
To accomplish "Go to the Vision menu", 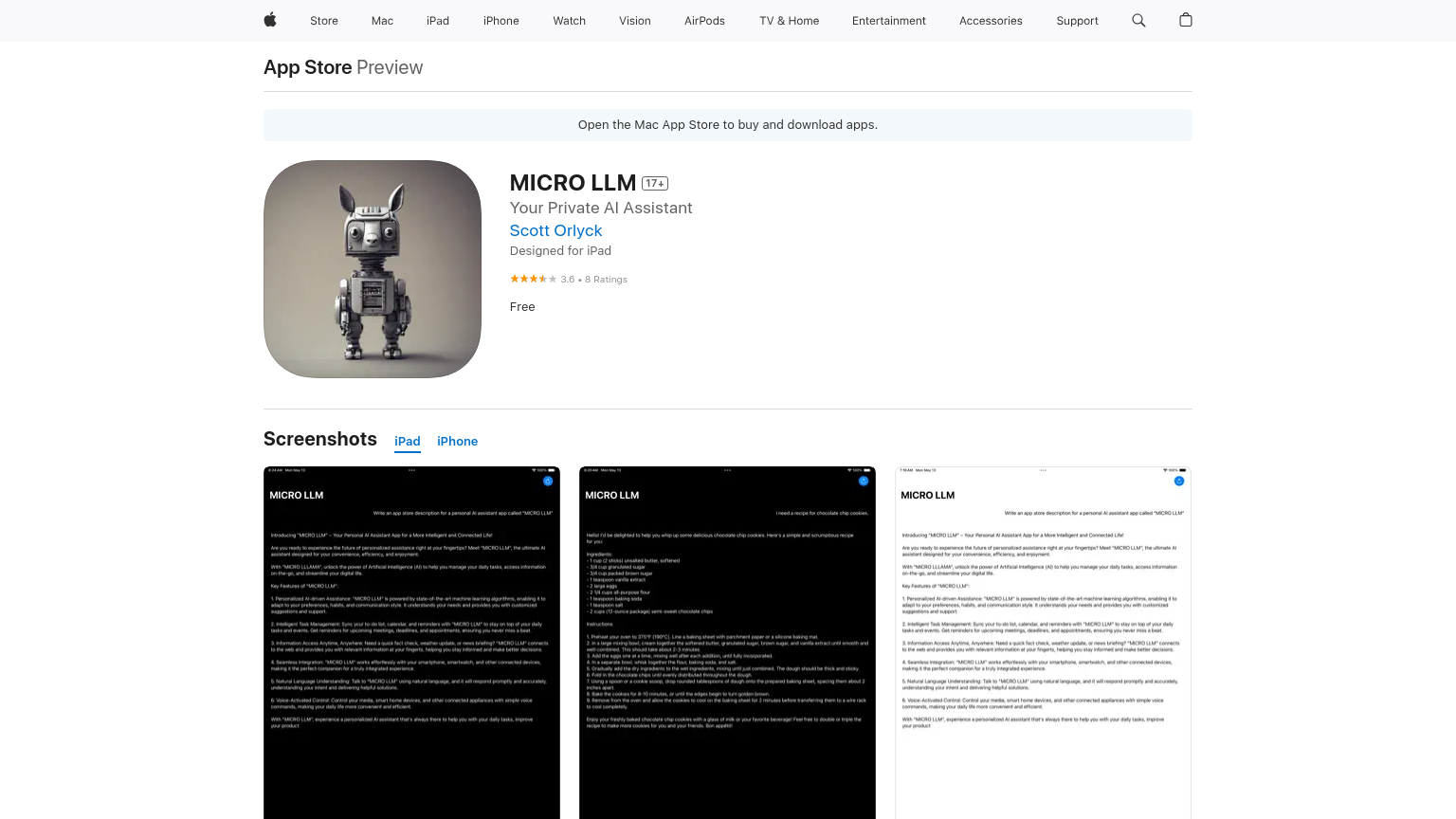I will pos(635,21).
